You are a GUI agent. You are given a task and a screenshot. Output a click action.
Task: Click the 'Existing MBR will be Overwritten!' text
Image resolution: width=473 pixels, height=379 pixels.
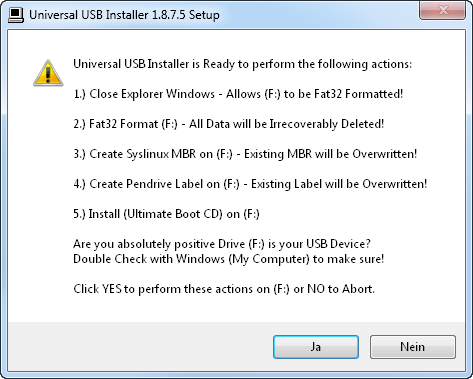pyautogui.click(x=330, y=154)
